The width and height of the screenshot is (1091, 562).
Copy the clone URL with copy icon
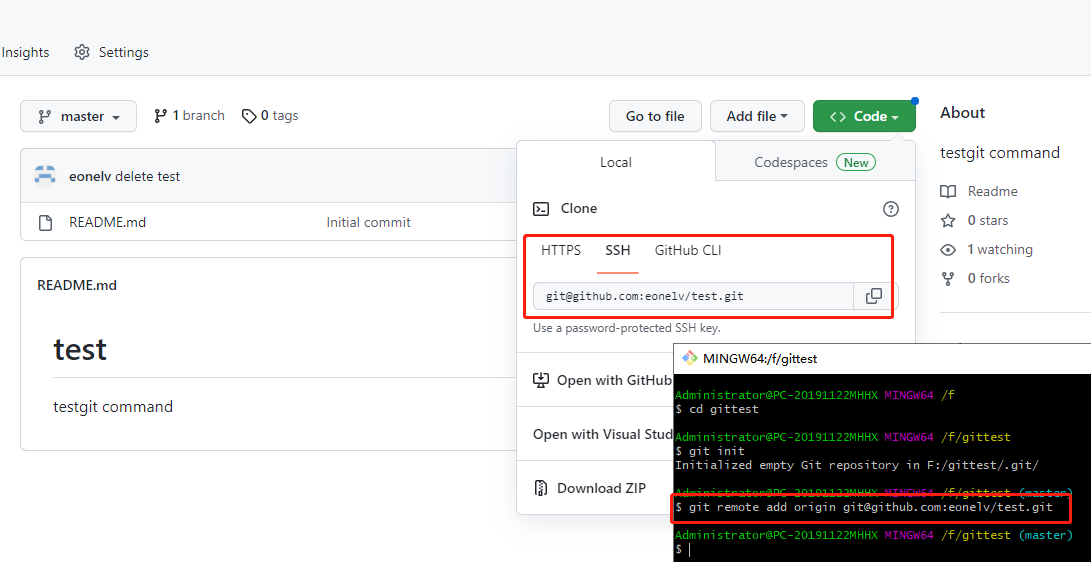(x=874, y=296)
